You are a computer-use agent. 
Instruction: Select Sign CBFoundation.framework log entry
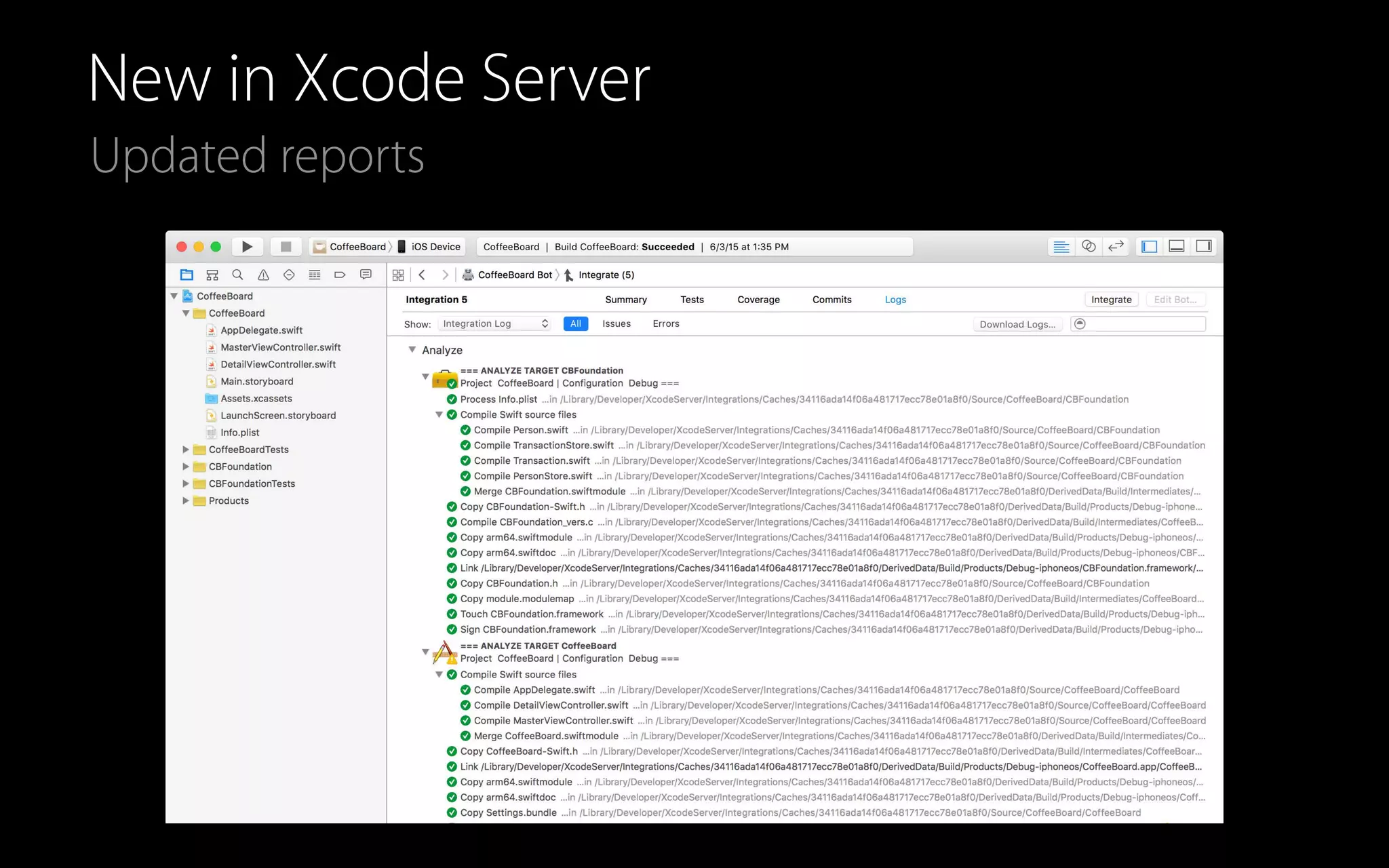click(825, 629)
